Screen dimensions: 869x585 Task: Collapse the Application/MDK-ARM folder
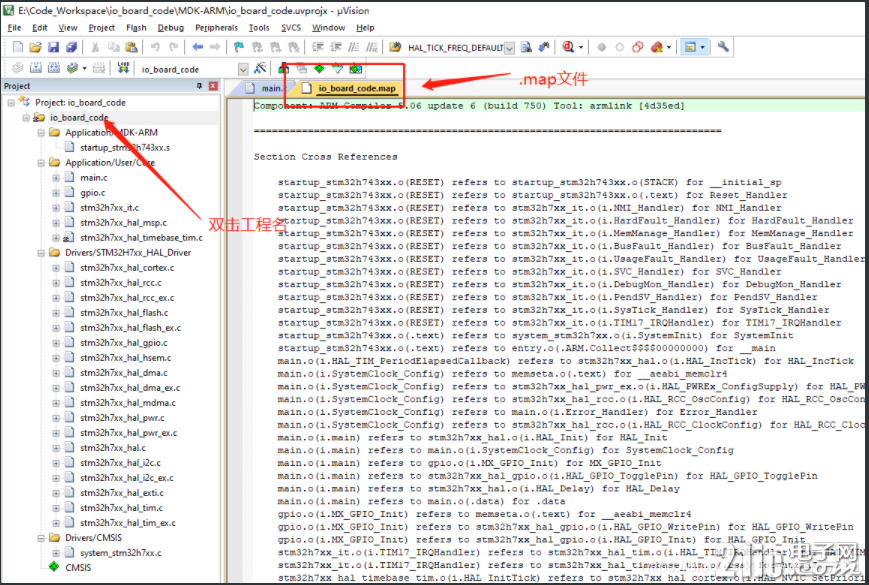(x=41, y=132)
